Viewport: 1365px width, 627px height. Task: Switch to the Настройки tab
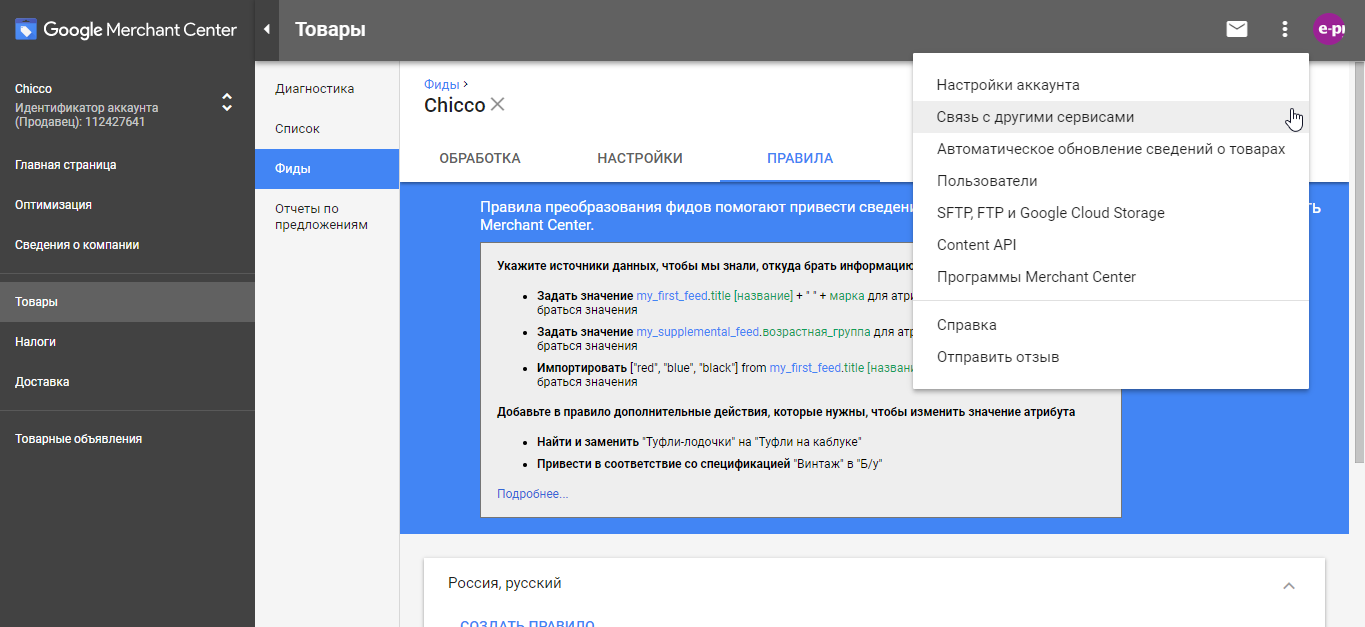click(x=640, y=158)
